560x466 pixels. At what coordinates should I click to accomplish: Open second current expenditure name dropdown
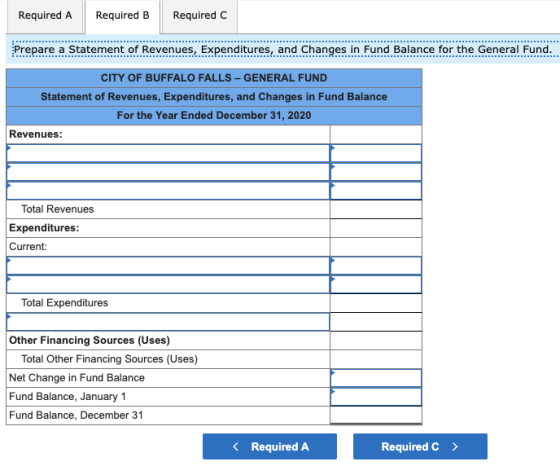[x=168, y=284]
